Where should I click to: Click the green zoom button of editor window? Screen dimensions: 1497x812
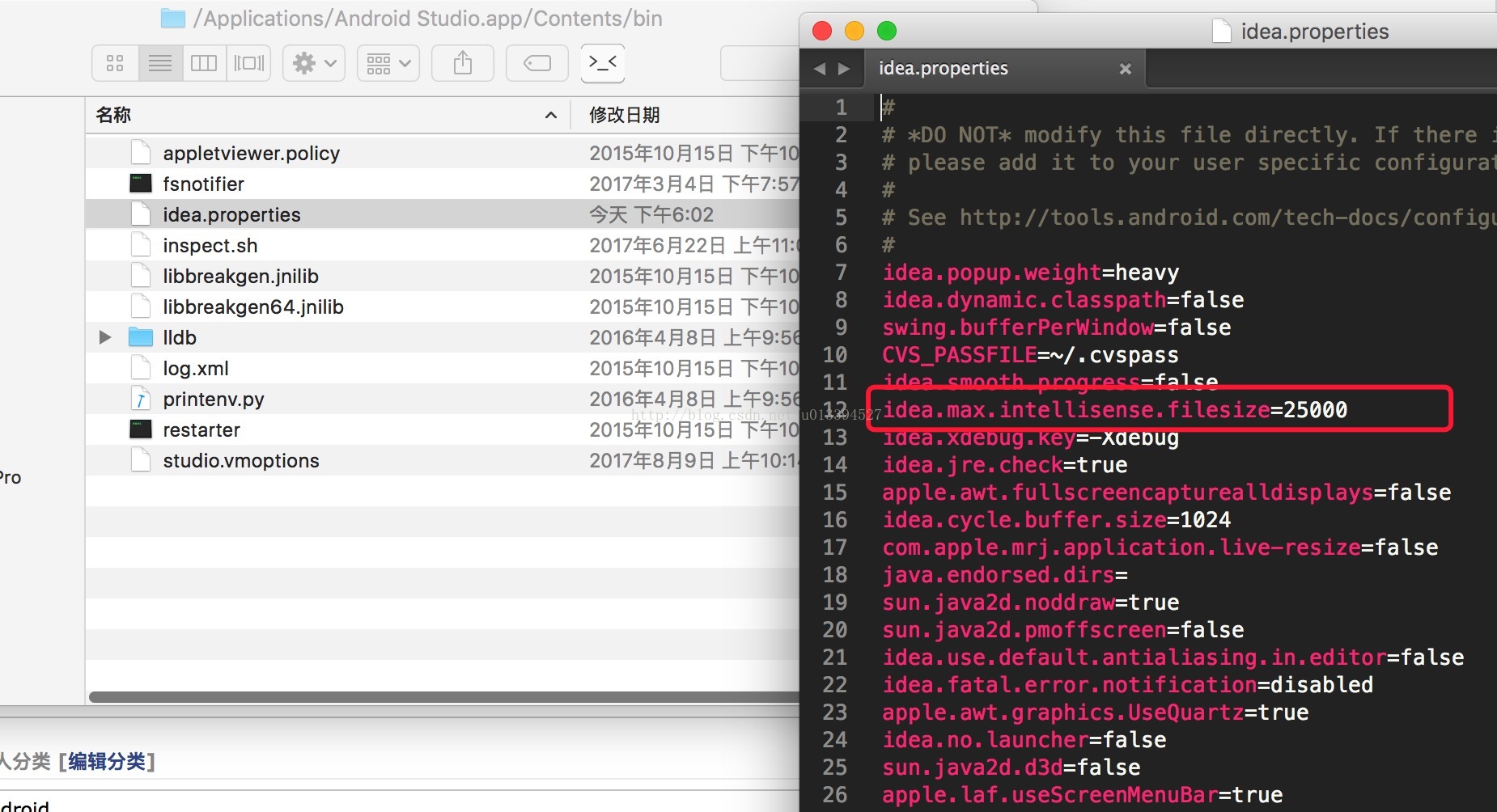click(x=887, y=31)
